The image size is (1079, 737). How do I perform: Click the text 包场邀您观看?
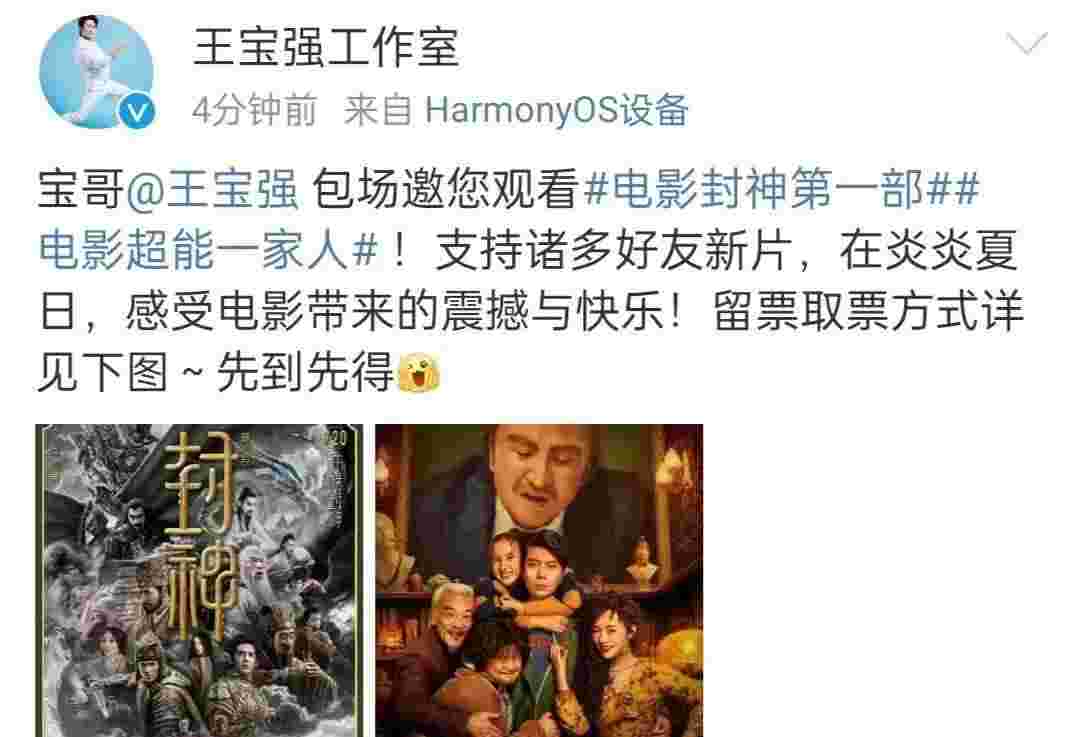(445, 189)
